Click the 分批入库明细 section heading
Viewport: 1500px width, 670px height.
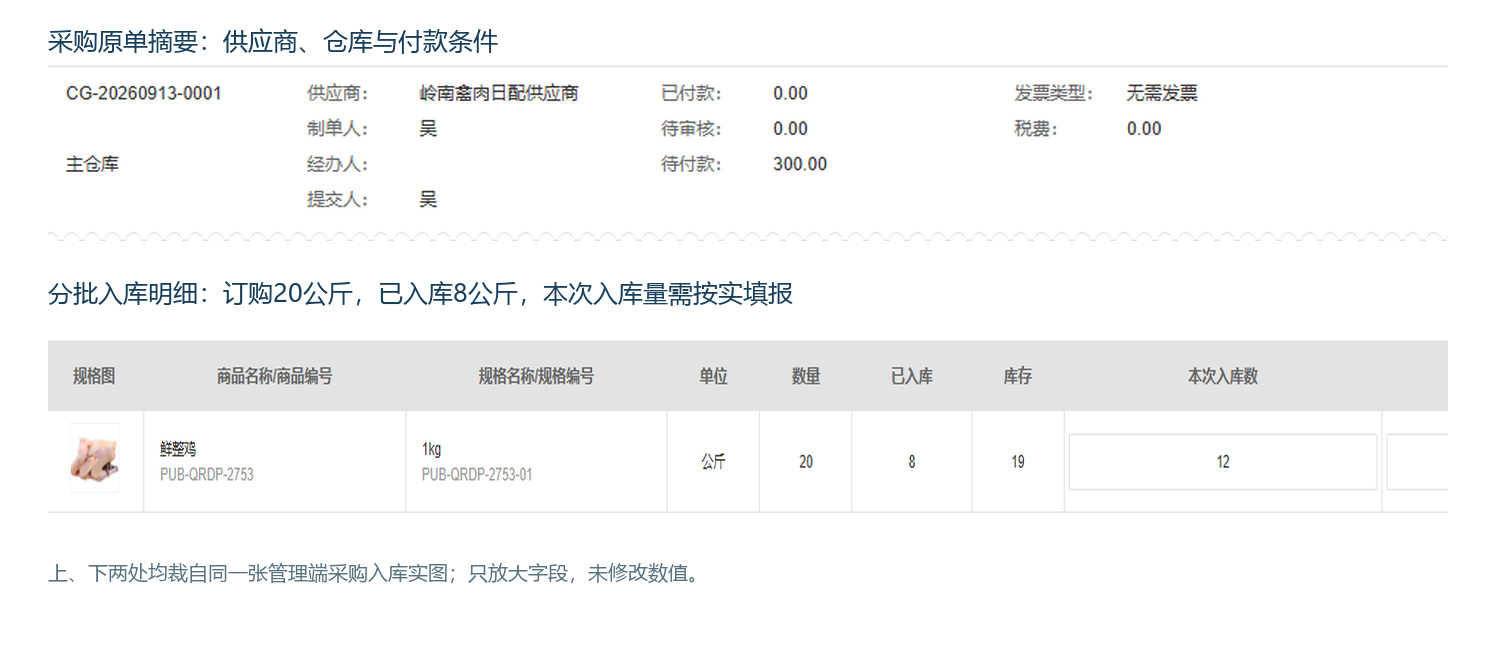pyautogui.click(x=420, y=294)
